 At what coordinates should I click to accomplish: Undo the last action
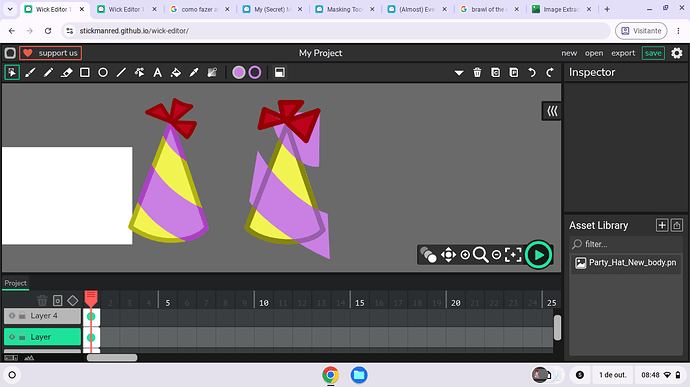click(x=532, y=72)
